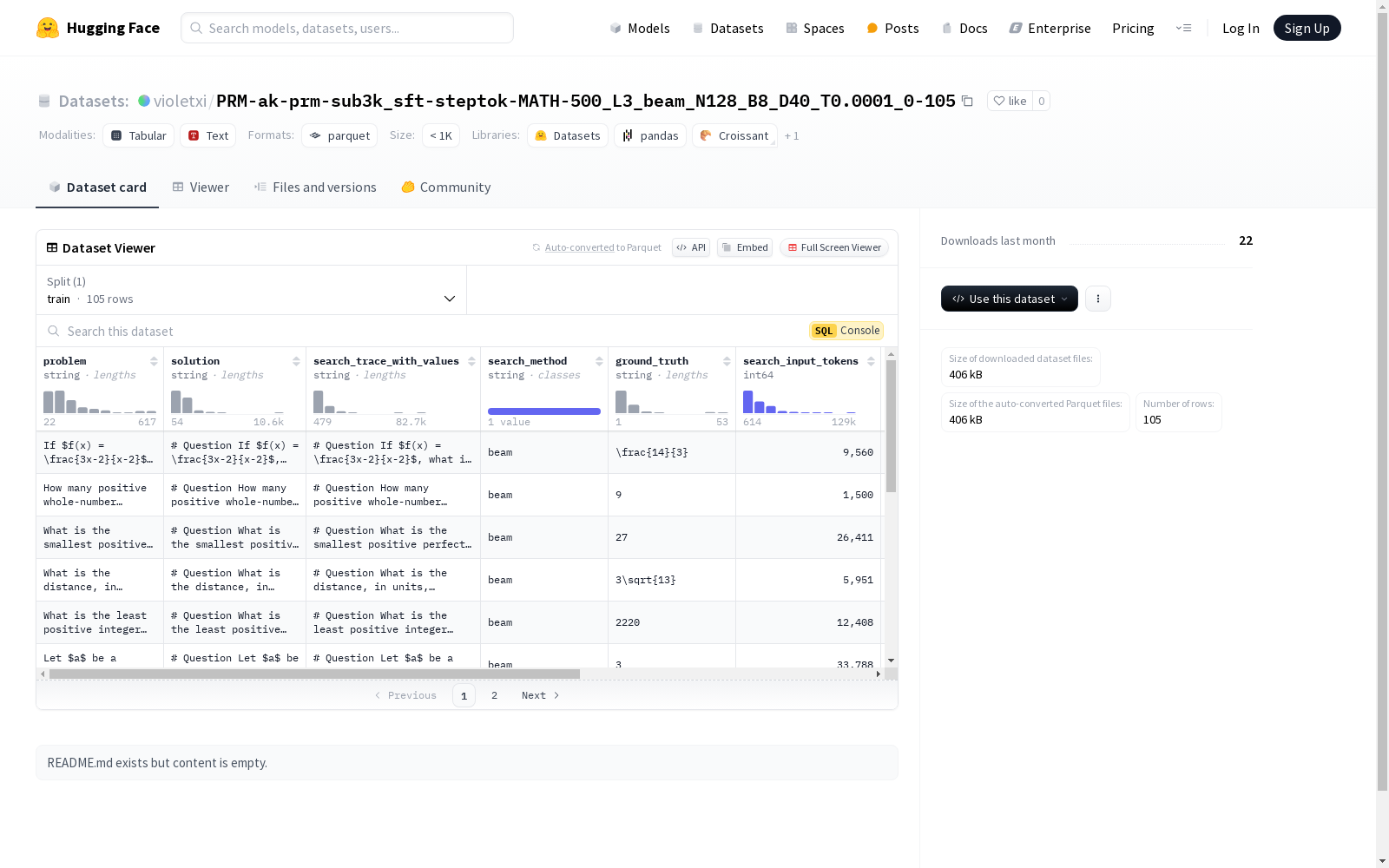The width and height of the screenshot is (1389, 868).
Task: Open the Community tab
Action: 446,187
